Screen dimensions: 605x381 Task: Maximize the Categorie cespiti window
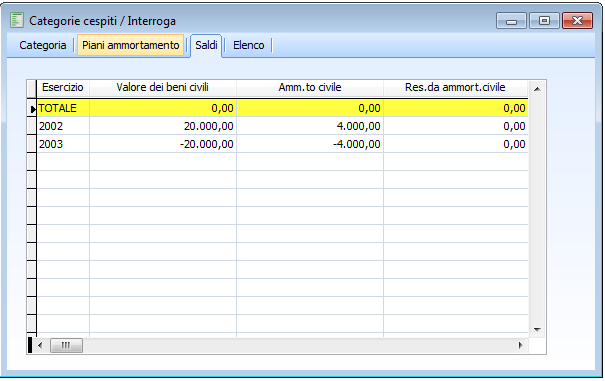(544, 21)
